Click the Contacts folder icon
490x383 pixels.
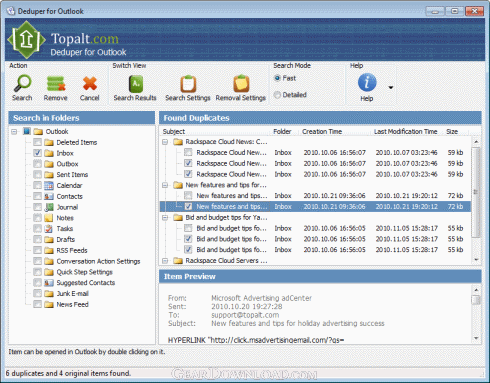coord(49,196)
